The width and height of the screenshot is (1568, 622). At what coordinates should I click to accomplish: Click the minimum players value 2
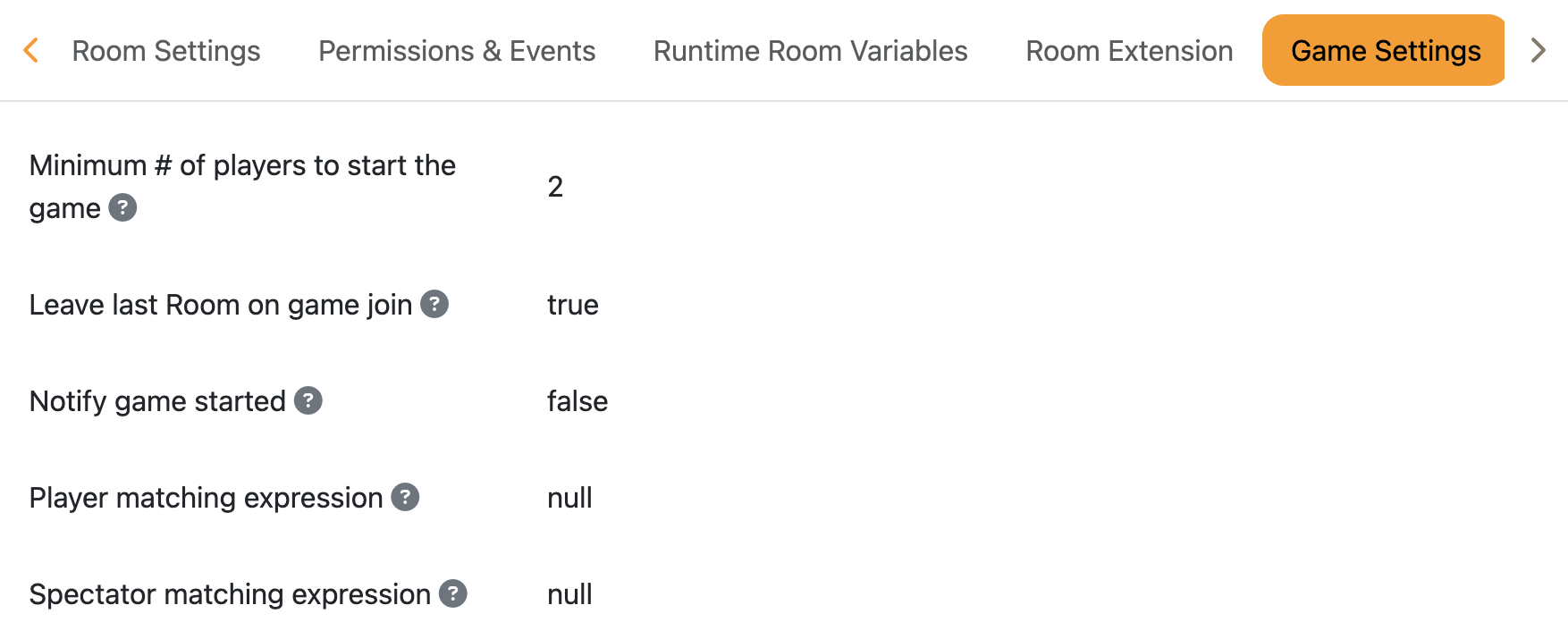555,187
